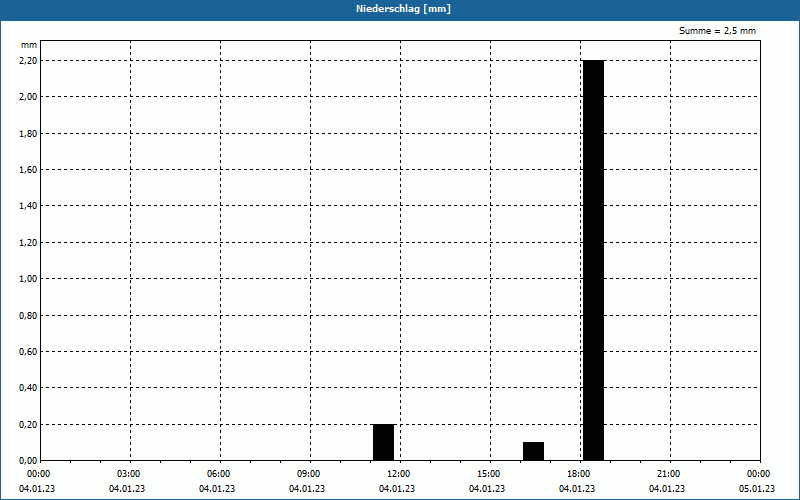This screenshot has width=800, height=500.
Task: Select the 21:00 time label
Action: [669, 474]
